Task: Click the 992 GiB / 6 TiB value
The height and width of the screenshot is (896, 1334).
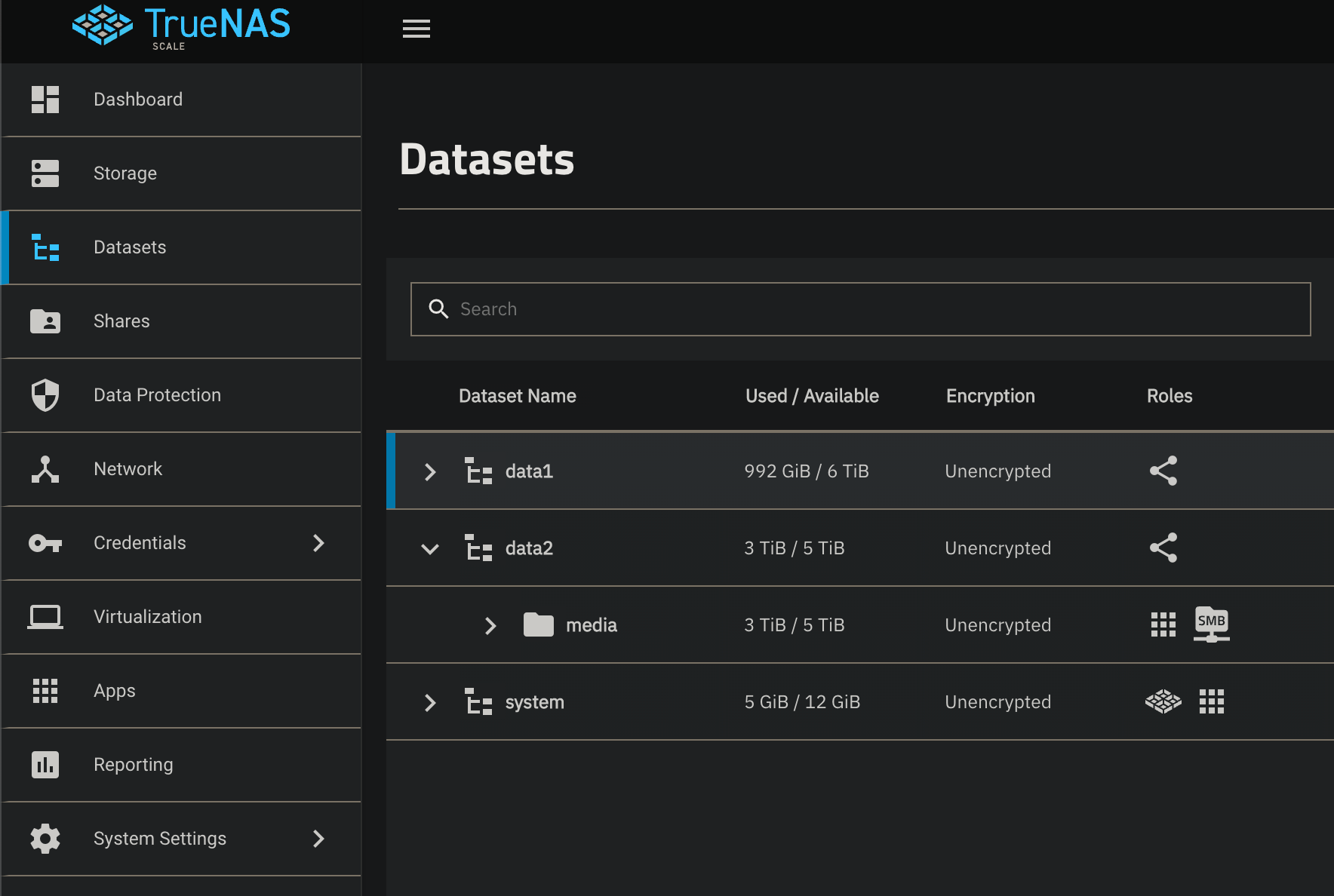Action: [807, 471]
